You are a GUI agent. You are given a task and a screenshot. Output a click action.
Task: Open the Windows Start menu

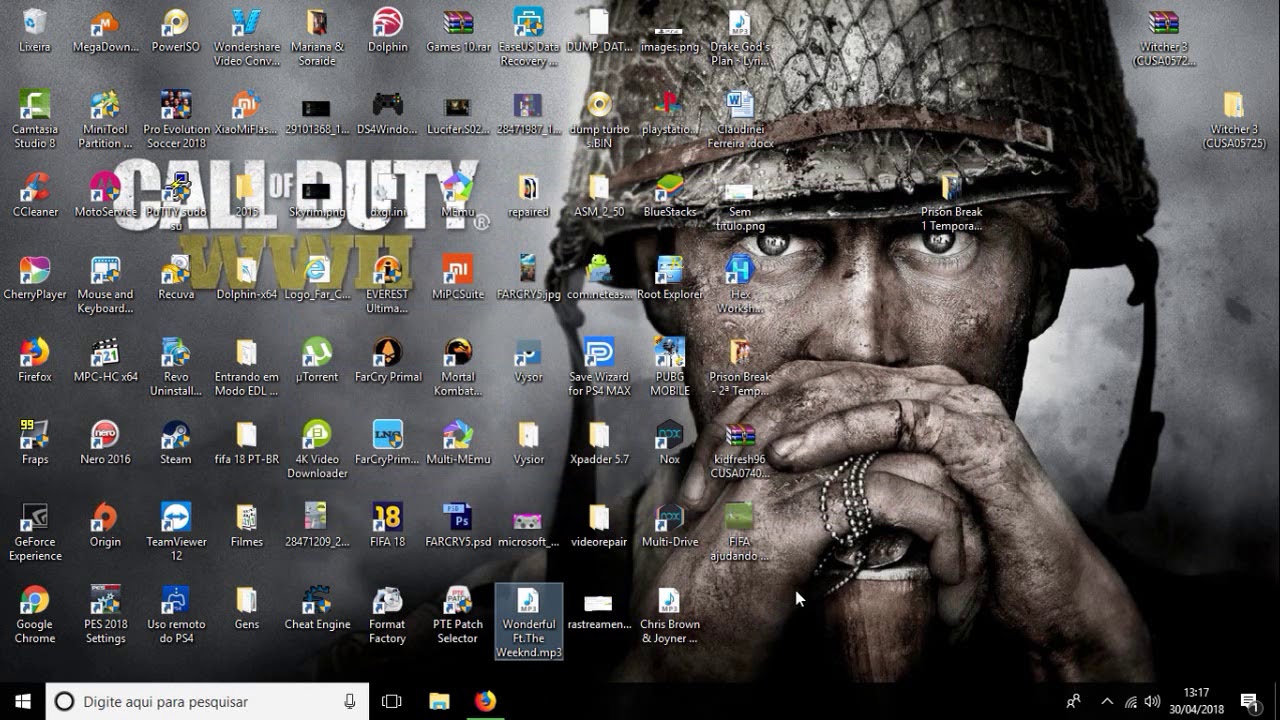click(x=23, y=701)
